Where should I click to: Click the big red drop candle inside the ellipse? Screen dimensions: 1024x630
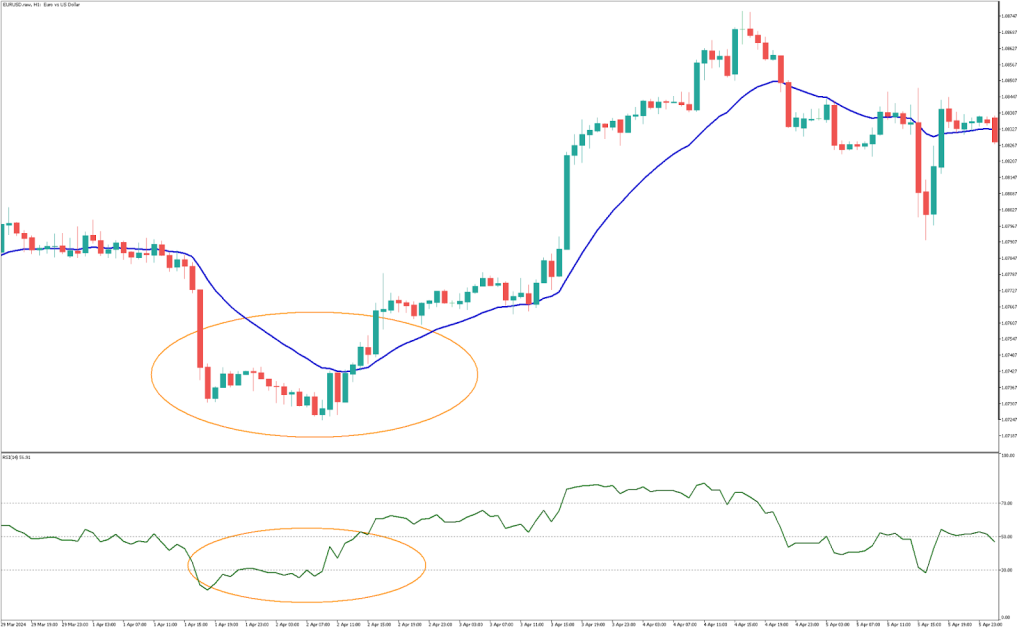pos(200,328)
